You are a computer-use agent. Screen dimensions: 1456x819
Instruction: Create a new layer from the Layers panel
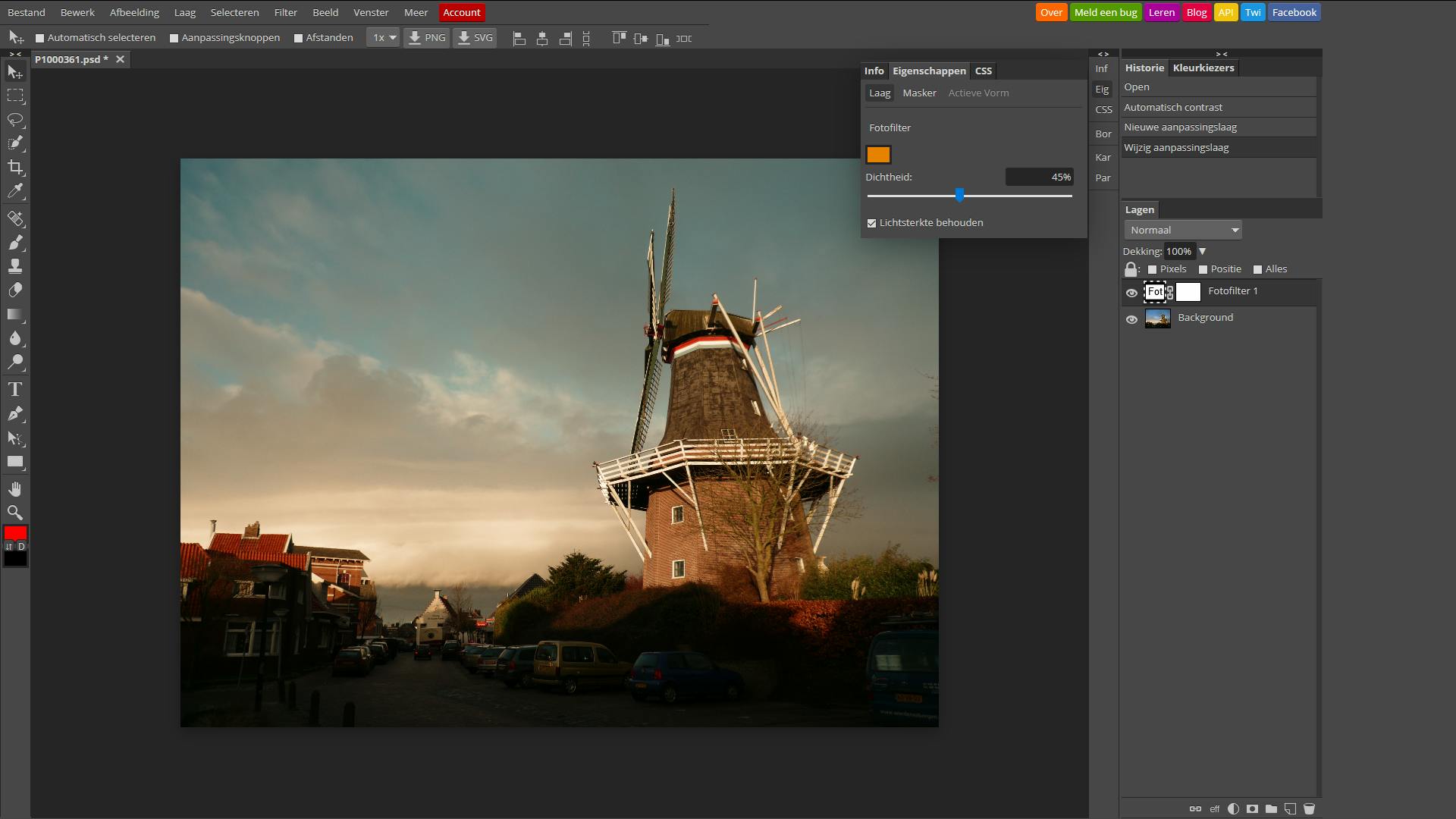click(x=1291, y=808)
